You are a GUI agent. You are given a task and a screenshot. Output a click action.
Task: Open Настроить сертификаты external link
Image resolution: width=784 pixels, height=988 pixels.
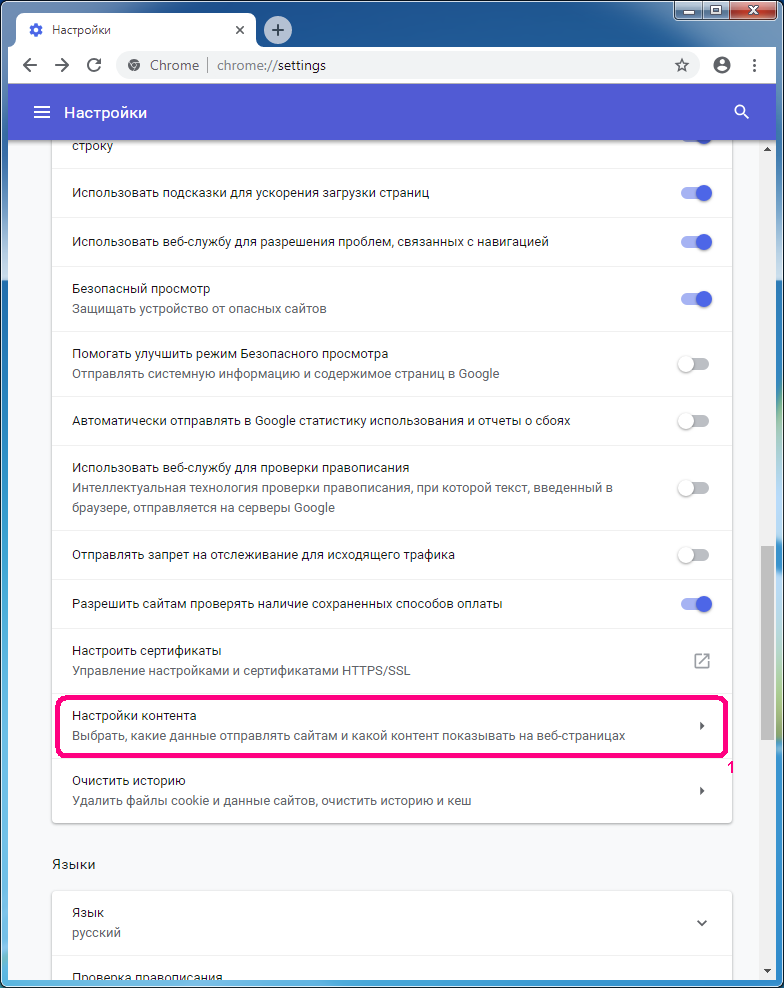coord(701,661)
